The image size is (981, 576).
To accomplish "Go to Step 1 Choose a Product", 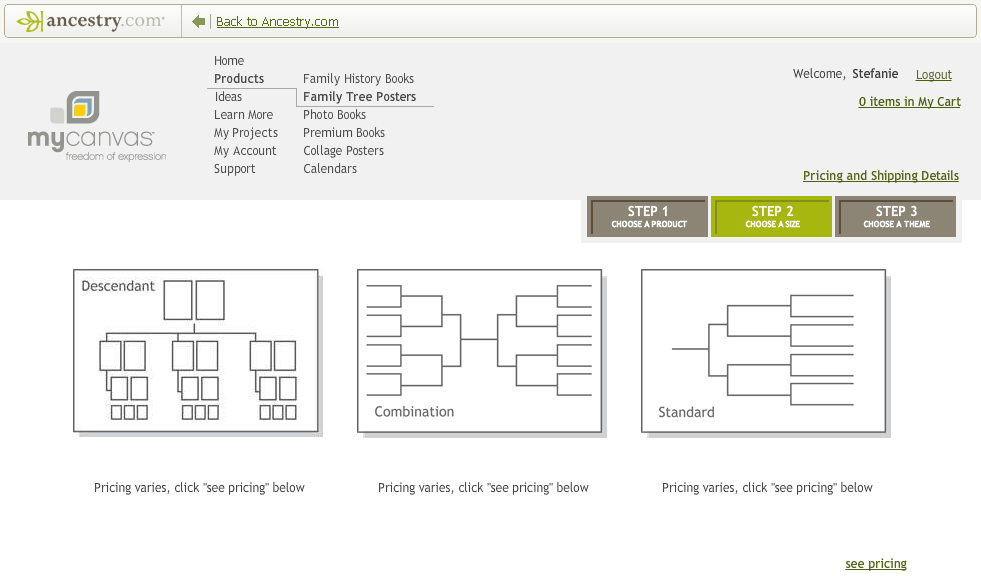I will tap(648, 217).
